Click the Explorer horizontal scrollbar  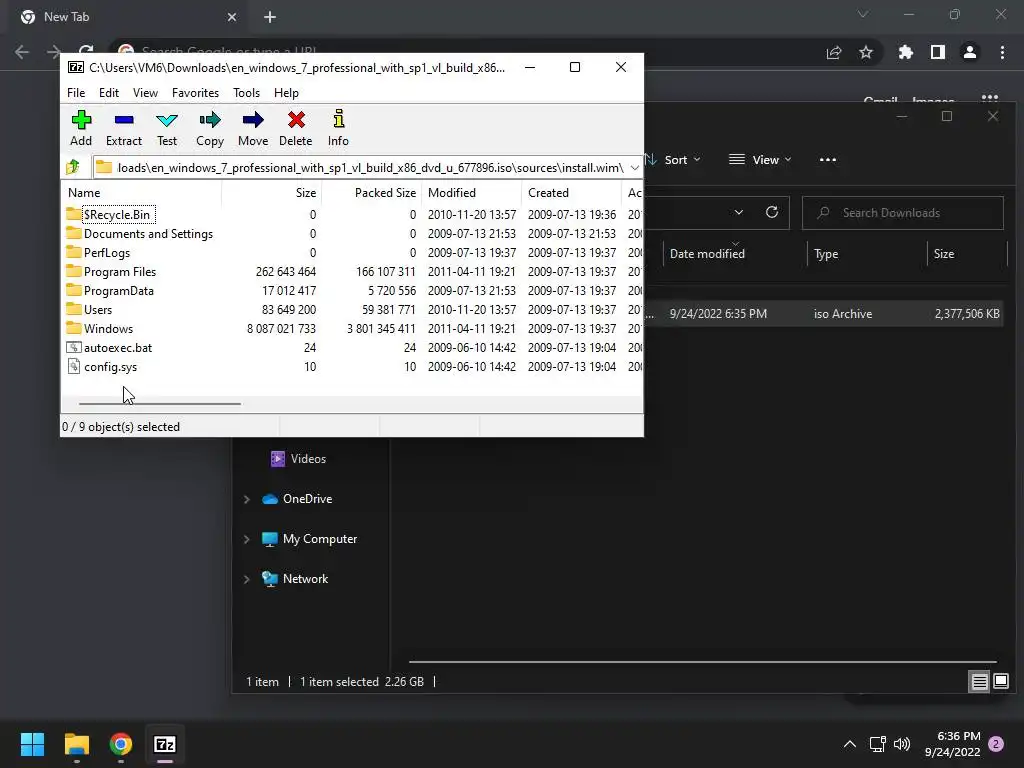[x=702, y=662]
